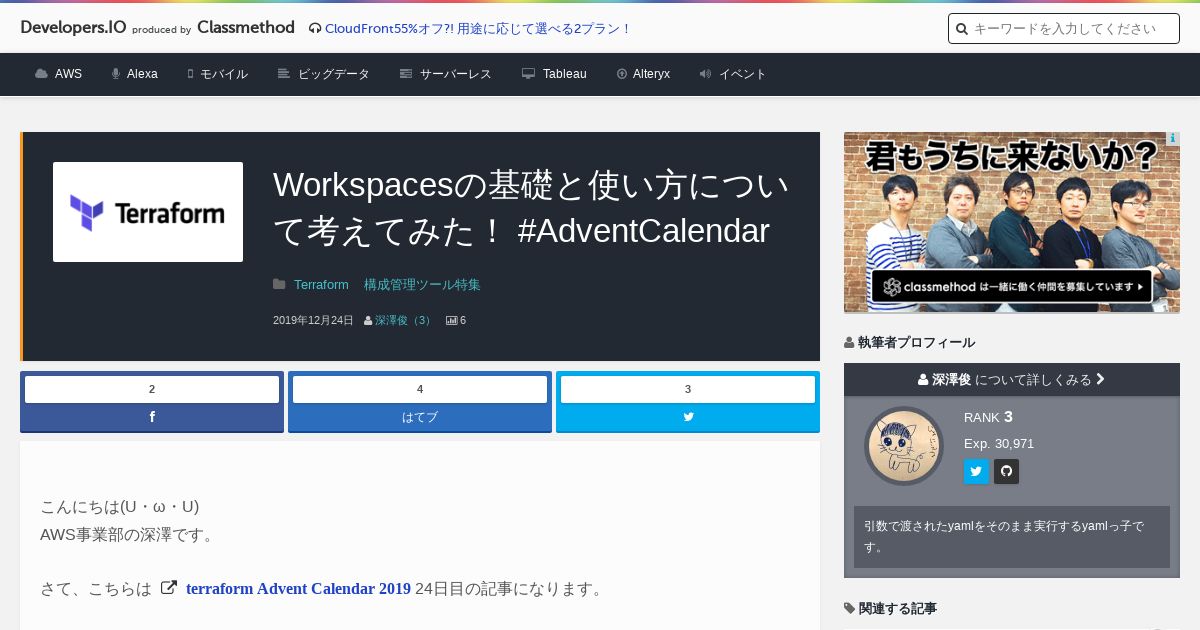Click the folder icon next to Terraform category

click(279, 285)
